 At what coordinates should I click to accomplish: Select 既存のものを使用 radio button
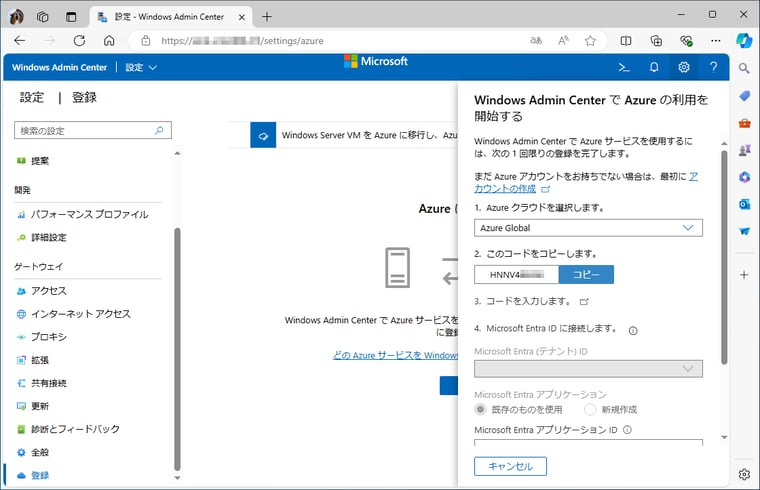point(480,410)
